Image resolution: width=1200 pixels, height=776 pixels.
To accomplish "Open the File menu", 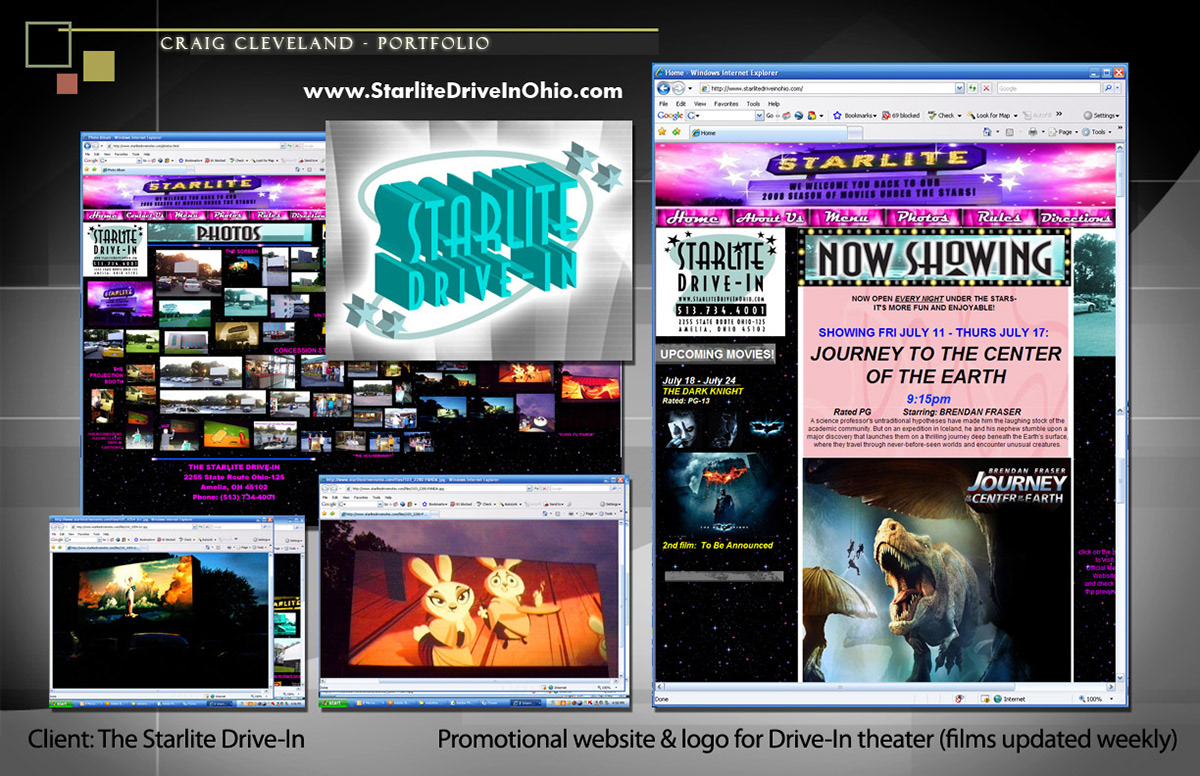I will 663,103.
